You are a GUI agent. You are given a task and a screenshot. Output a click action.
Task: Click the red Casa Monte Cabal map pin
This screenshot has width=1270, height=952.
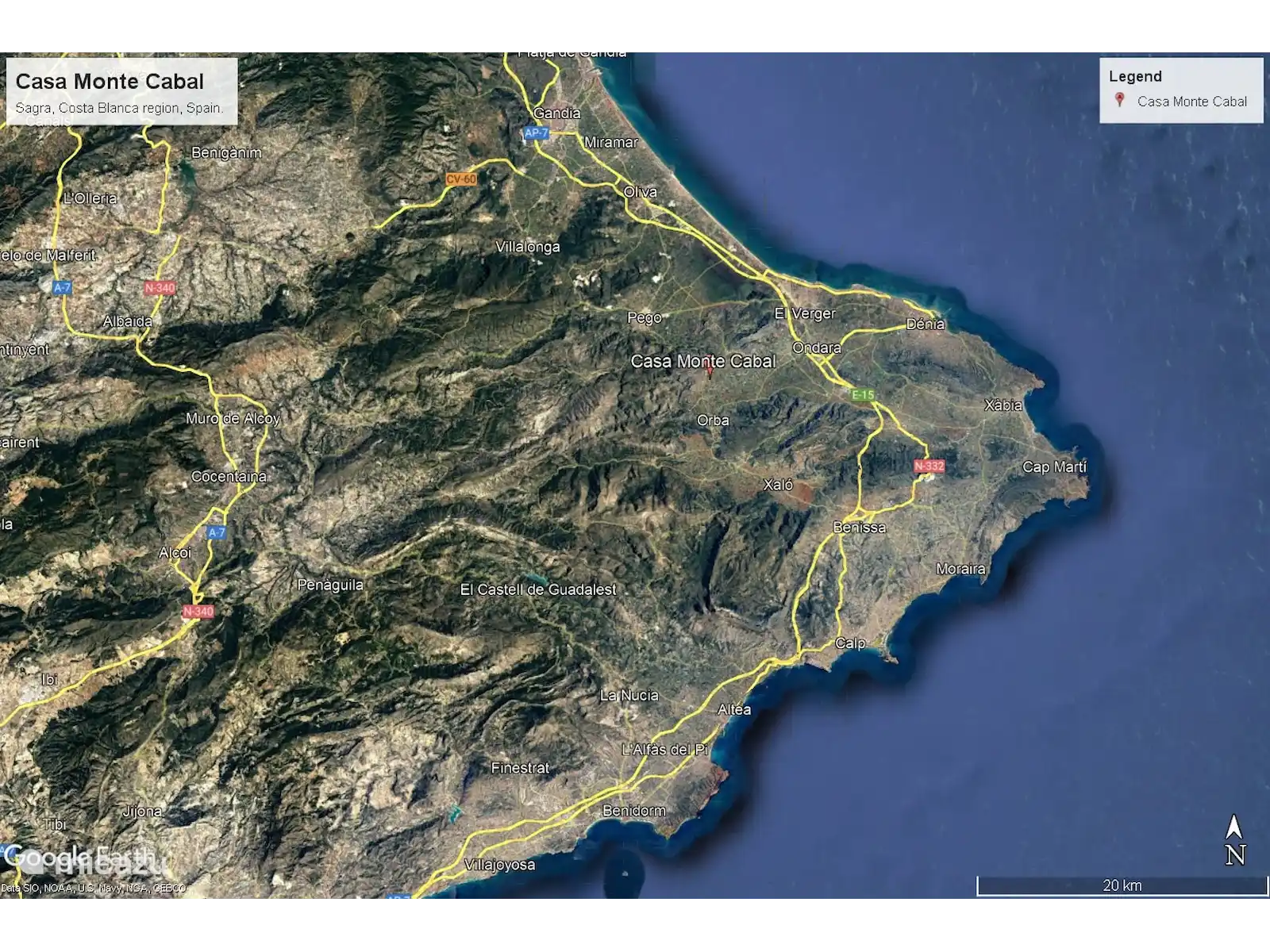pyautogui.click(x=709, y=370)
